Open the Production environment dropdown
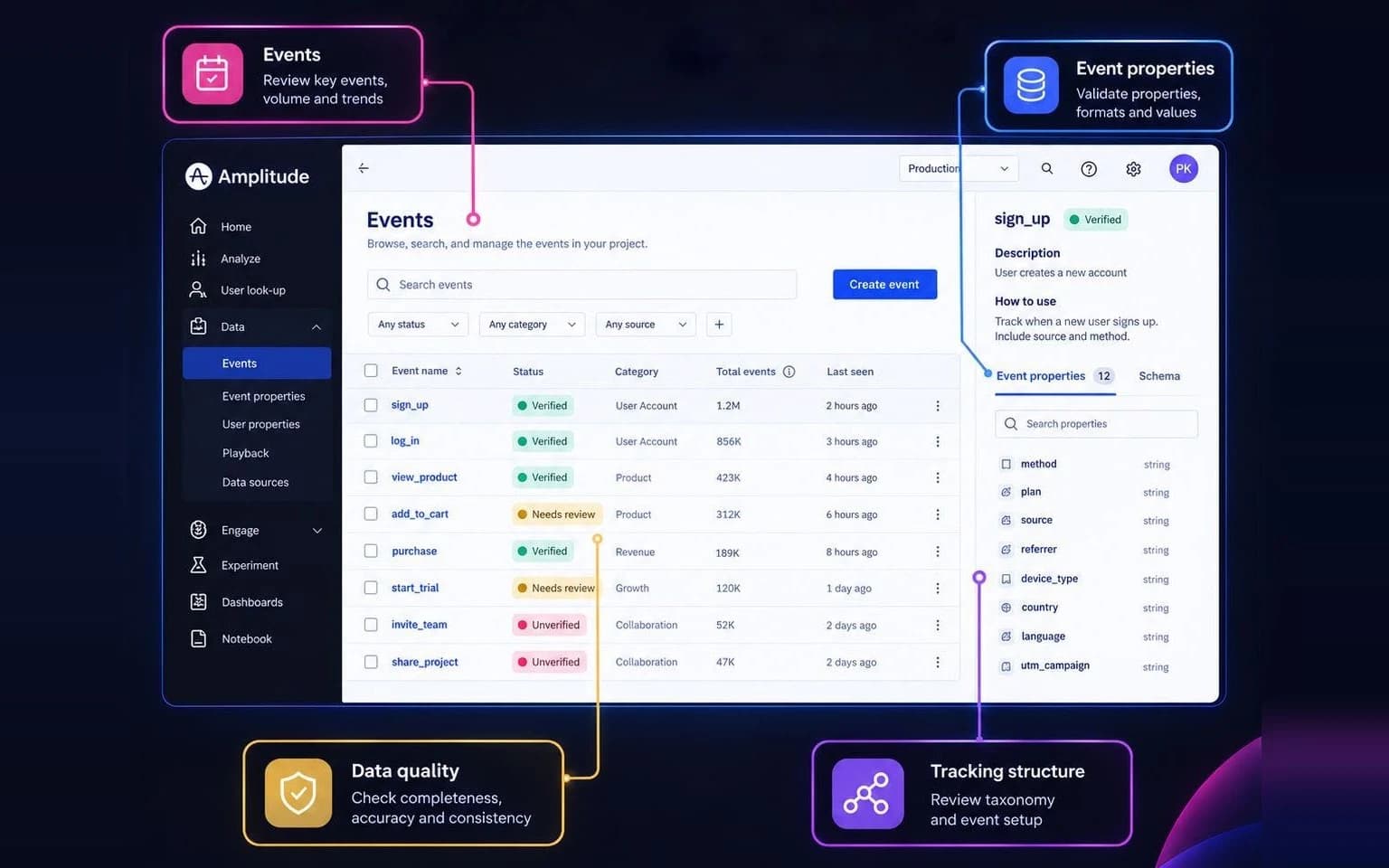This screenshot has width=1389, height=868. [959, 169]
